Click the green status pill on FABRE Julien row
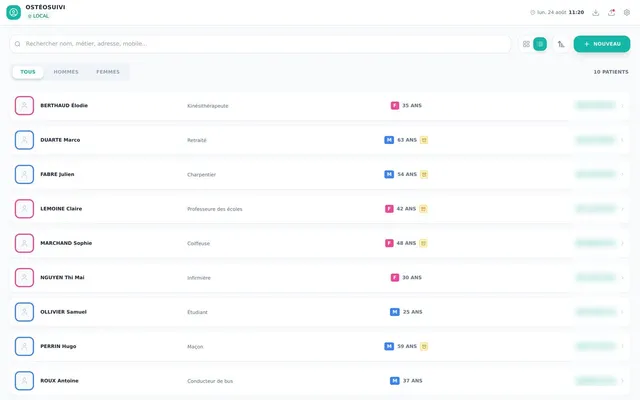Image resolution: width=640 pixels, height=400 pixels. coord(596,174)
